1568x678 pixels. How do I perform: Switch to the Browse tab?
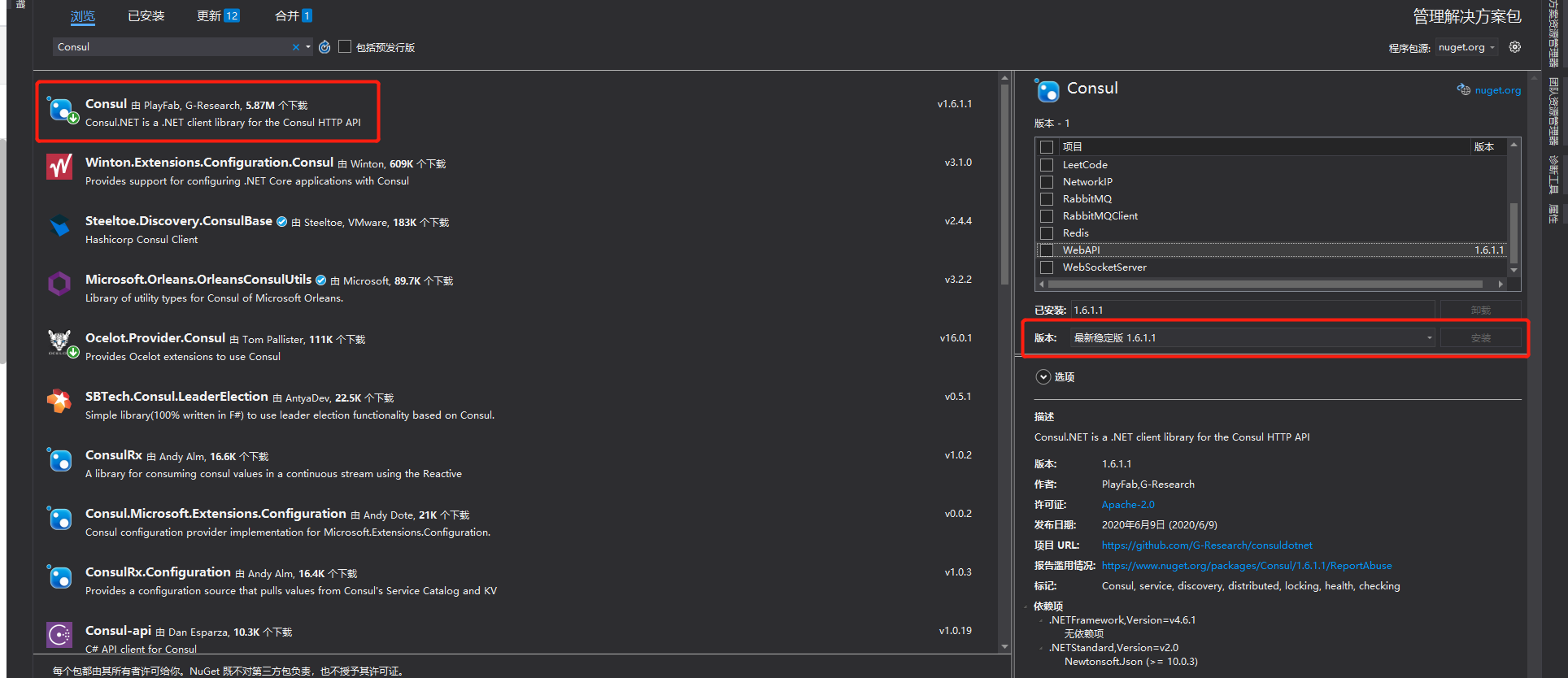[x=82, y=16]
